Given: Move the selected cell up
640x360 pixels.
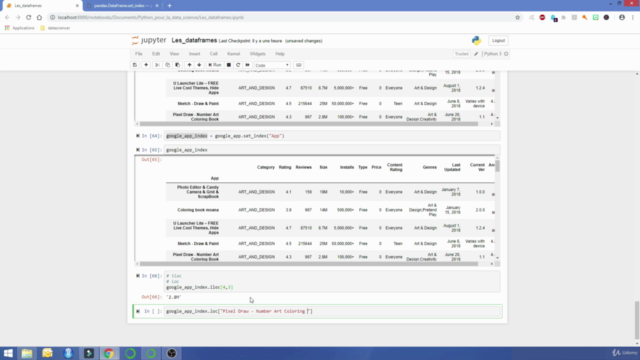Looking at the screenshot, I should pos(189,65).
